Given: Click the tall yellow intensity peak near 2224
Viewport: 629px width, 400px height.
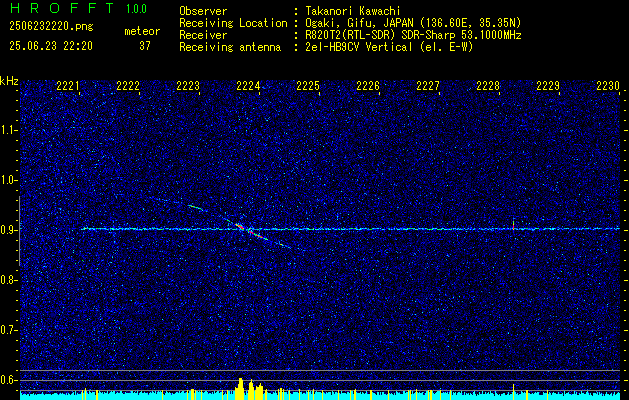Looking at the screenshot, I should (240, 388).
